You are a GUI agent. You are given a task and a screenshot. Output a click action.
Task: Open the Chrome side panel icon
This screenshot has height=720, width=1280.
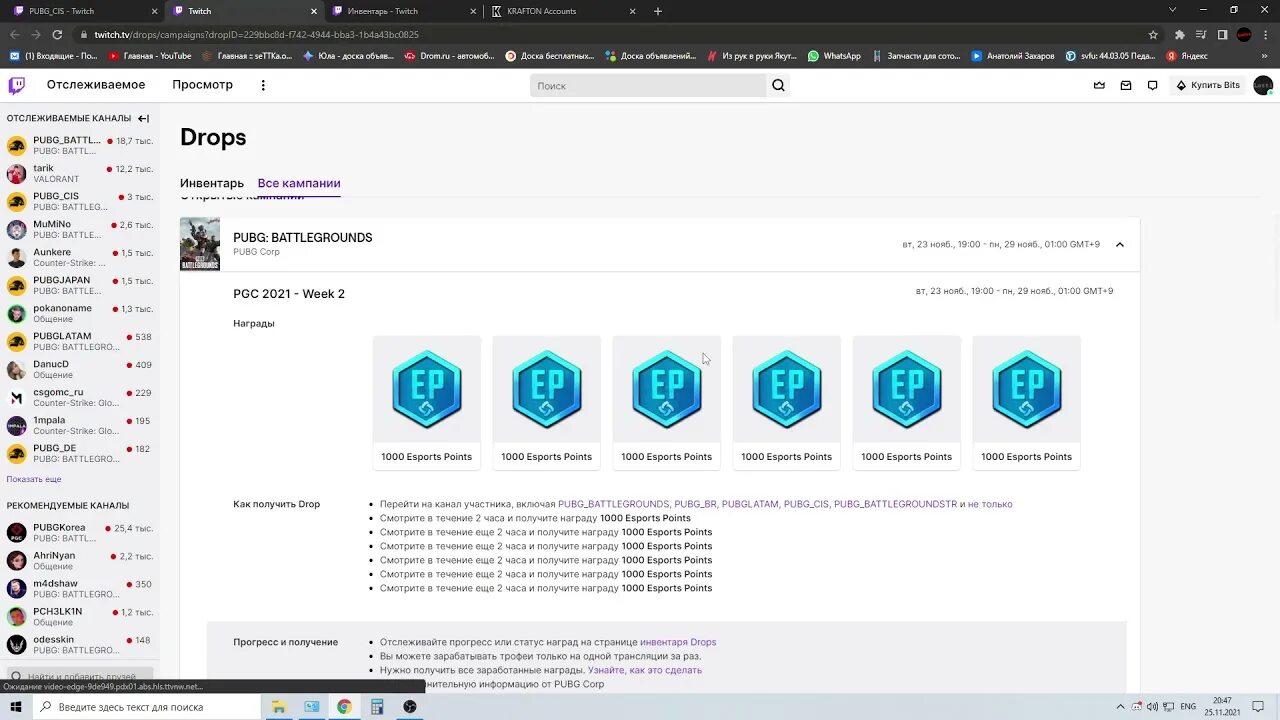pyautogui.click(x=1222, y=34)
